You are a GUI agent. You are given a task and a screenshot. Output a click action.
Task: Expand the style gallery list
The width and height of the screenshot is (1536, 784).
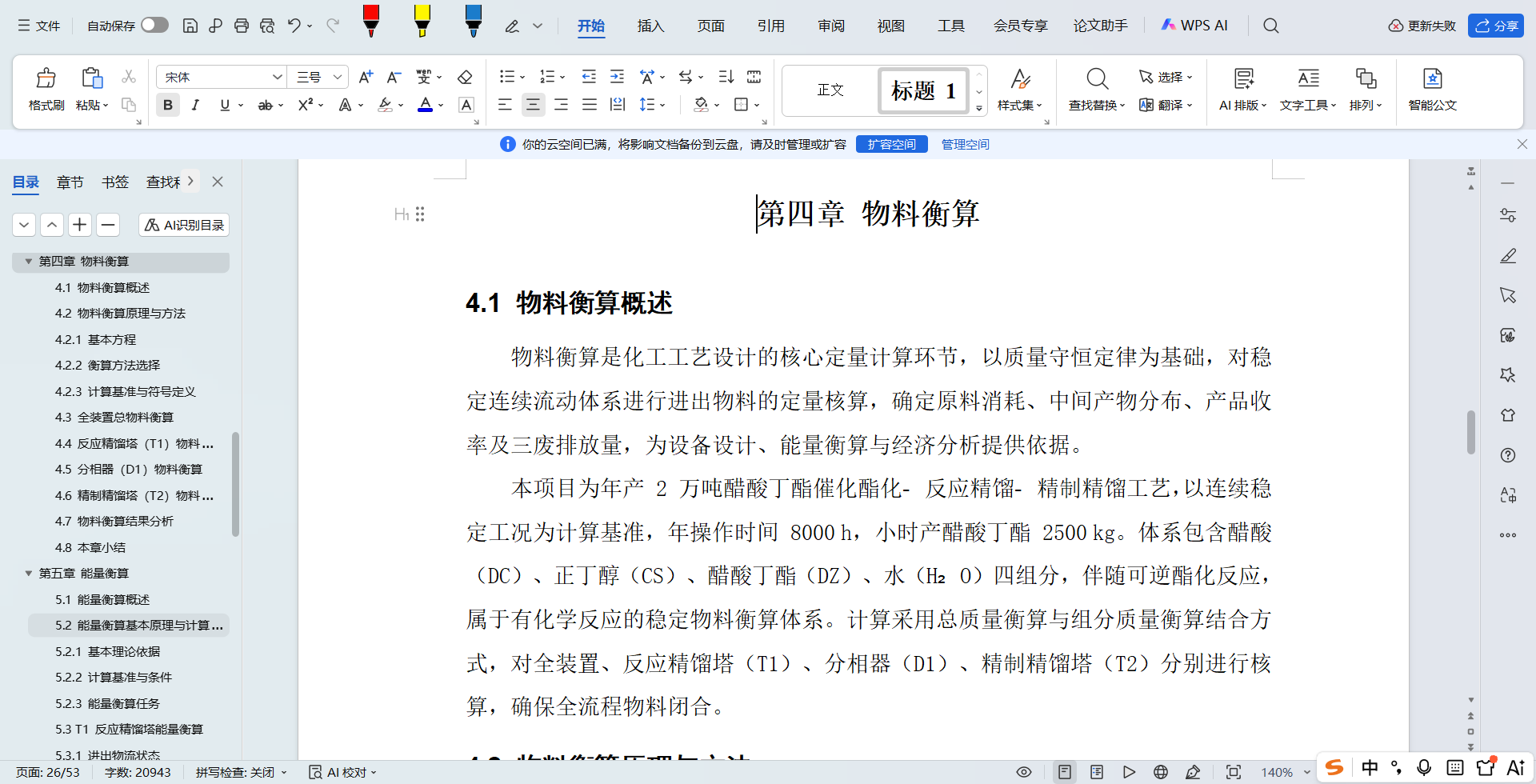tap(979, 108)
